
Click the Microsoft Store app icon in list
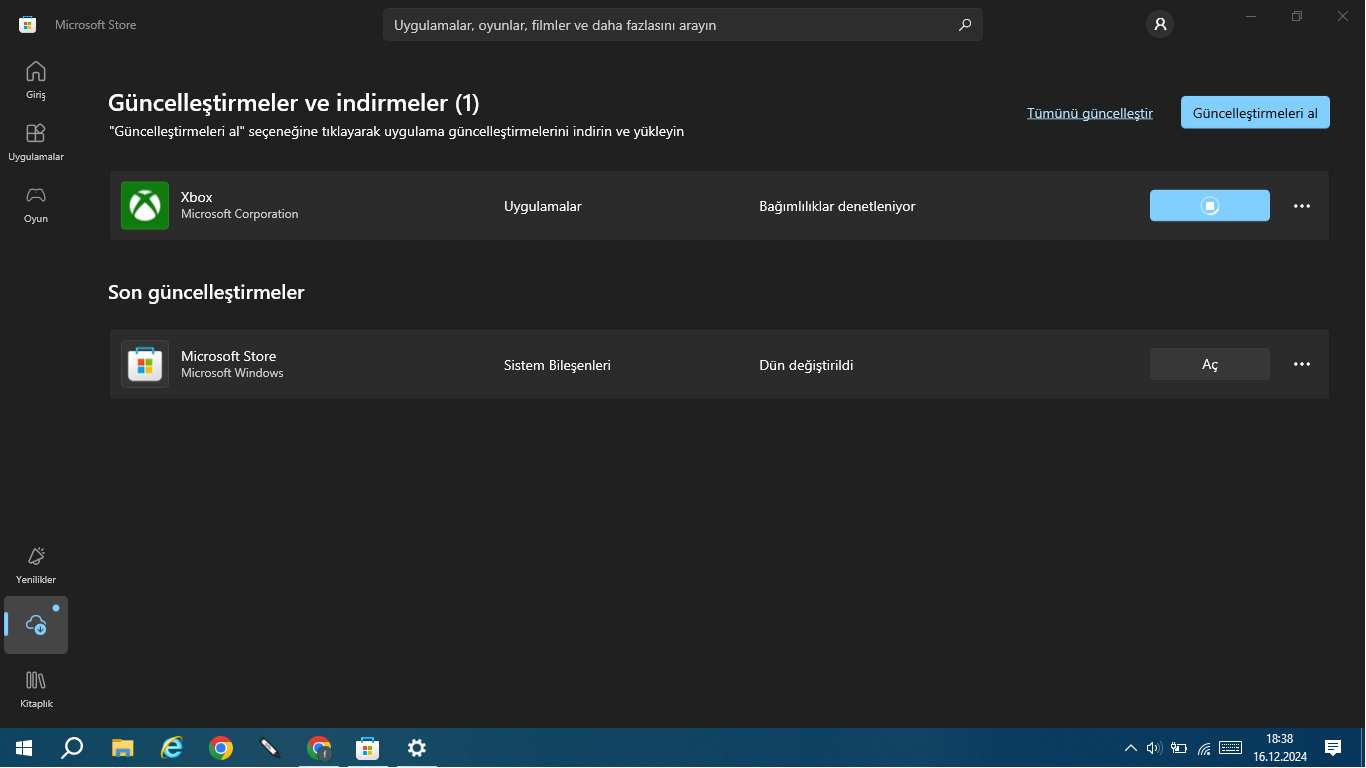click(145, 365)
